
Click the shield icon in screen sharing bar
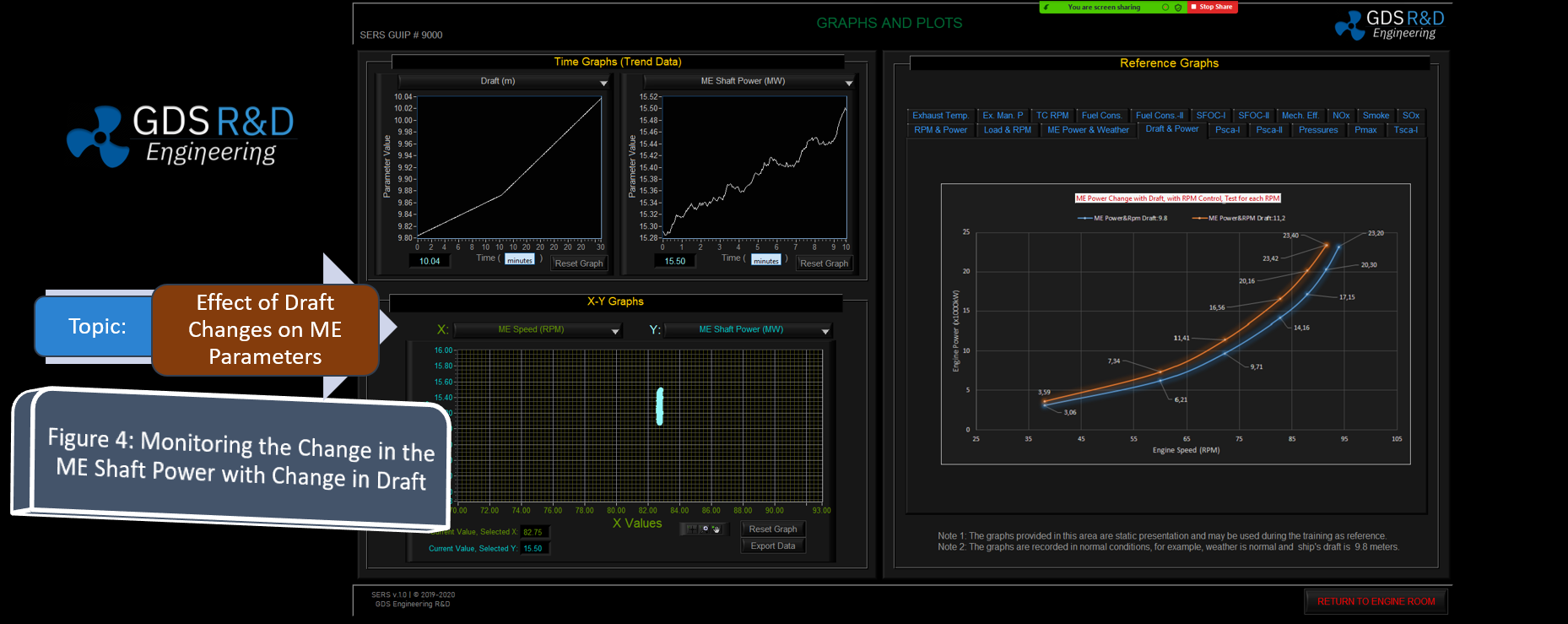tap(1178, 8)
